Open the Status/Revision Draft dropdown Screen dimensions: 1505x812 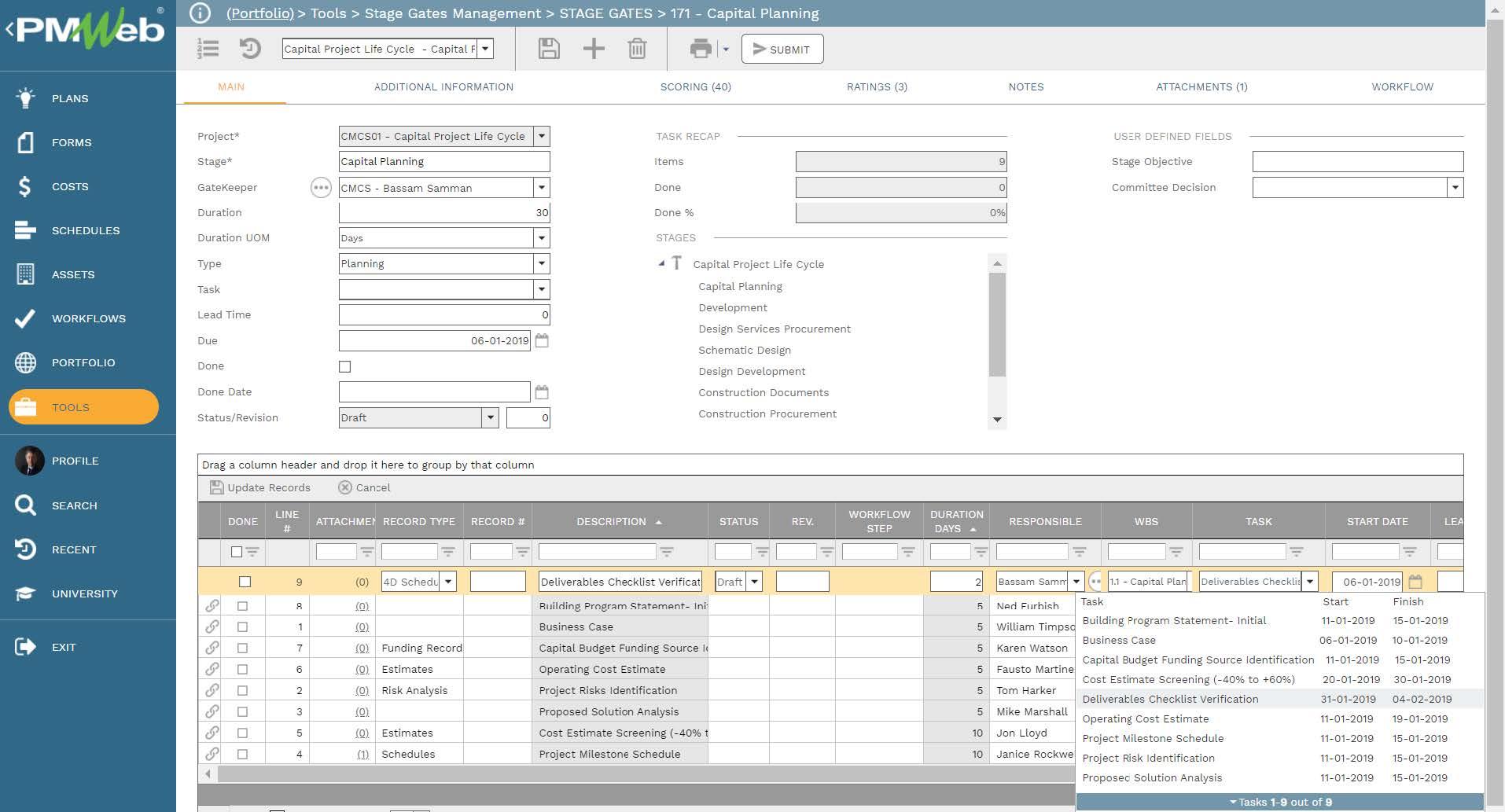point(491,417)
